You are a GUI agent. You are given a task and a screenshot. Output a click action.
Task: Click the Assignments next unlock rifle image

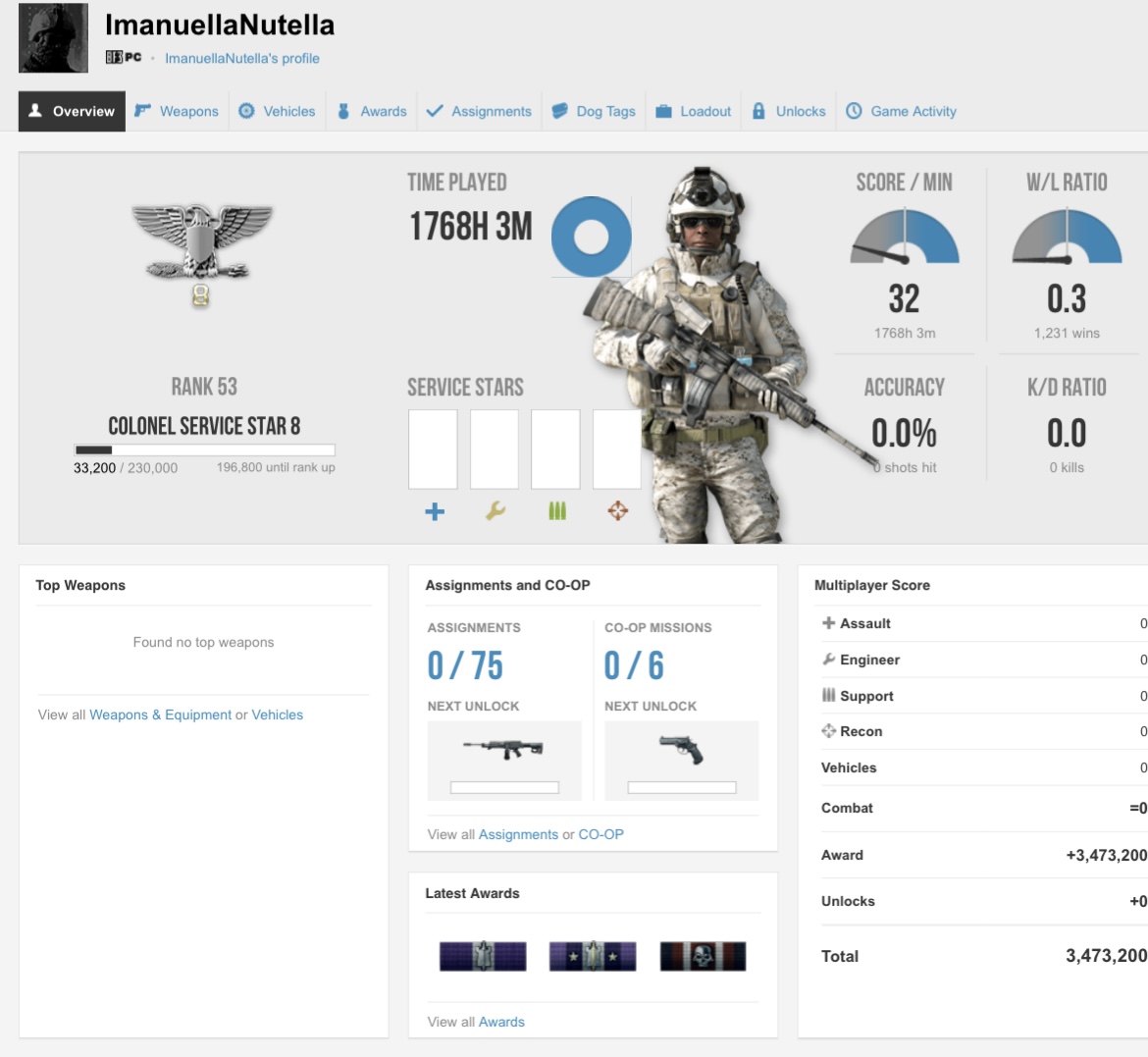(x=503, y=749)
